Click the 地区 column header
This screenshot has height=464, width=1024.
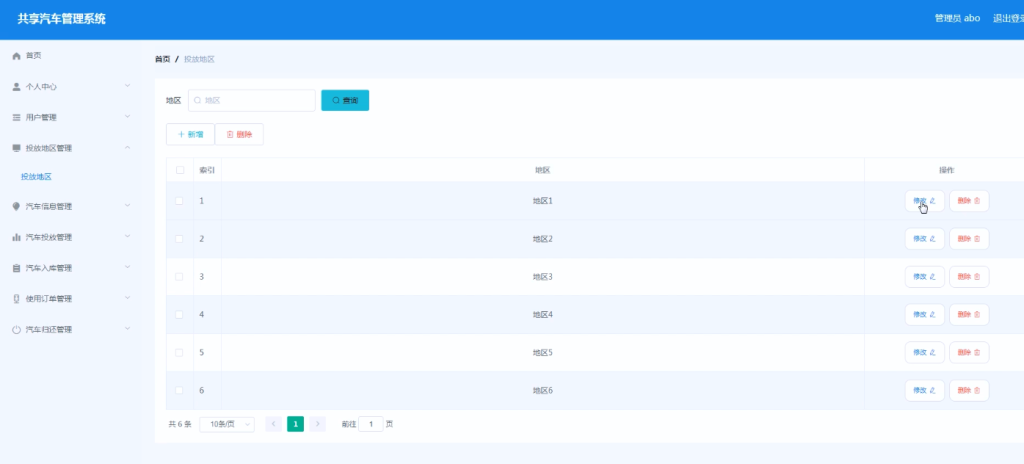(x=543, y=170)
